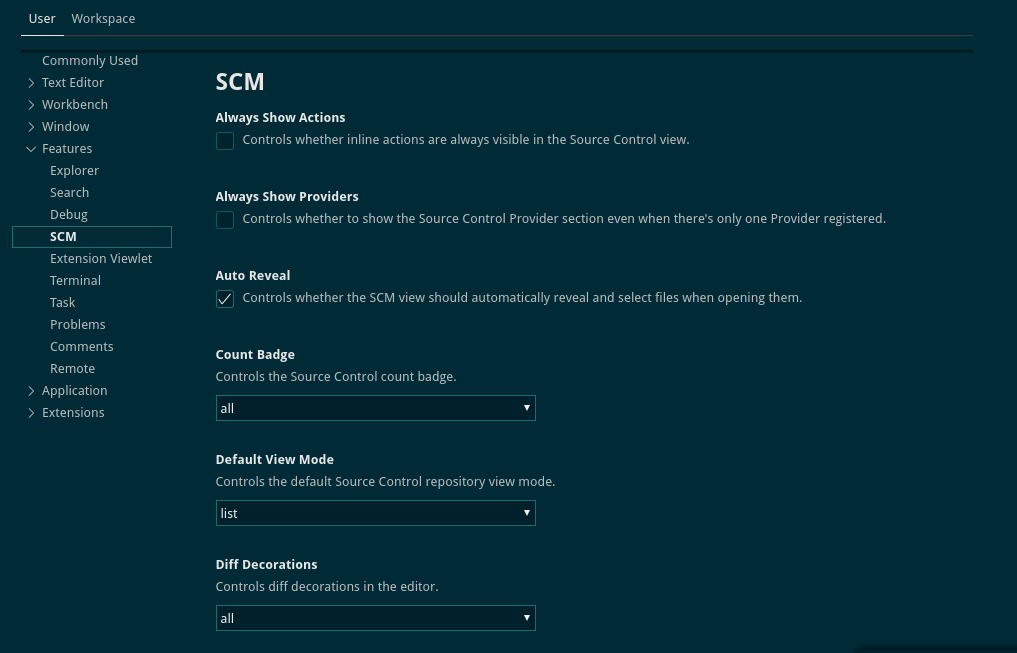1017x653 pixels.
Task: Select Explorer under Features
Action: [74, 170]
